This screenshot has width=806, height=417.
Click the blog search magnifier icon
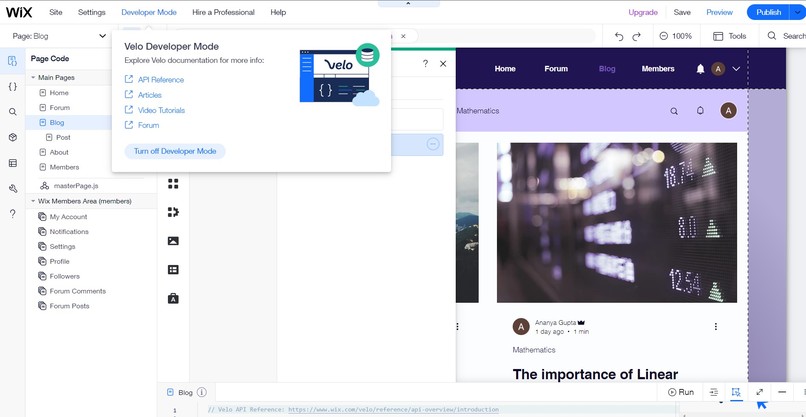tap(674, 111)
